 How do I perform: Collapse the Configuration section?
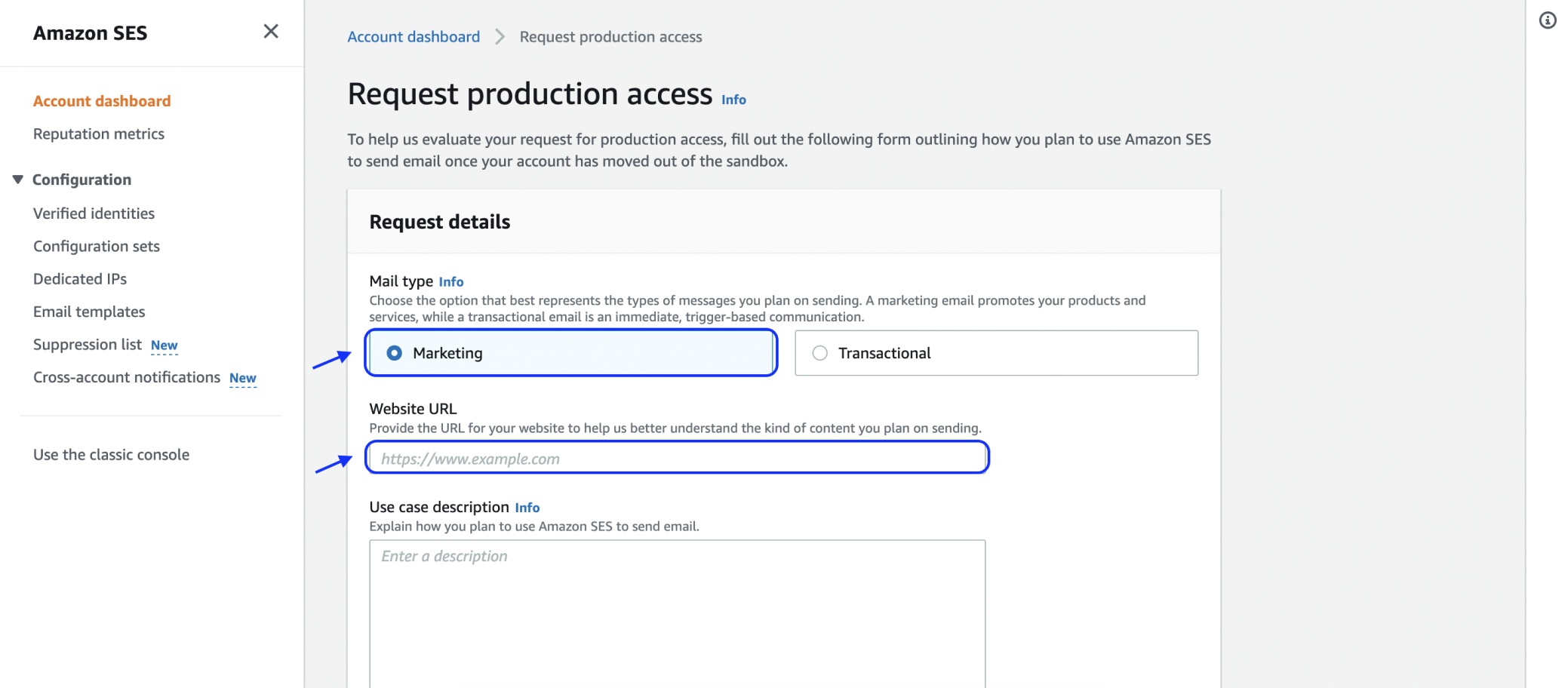tap(17, 179)
